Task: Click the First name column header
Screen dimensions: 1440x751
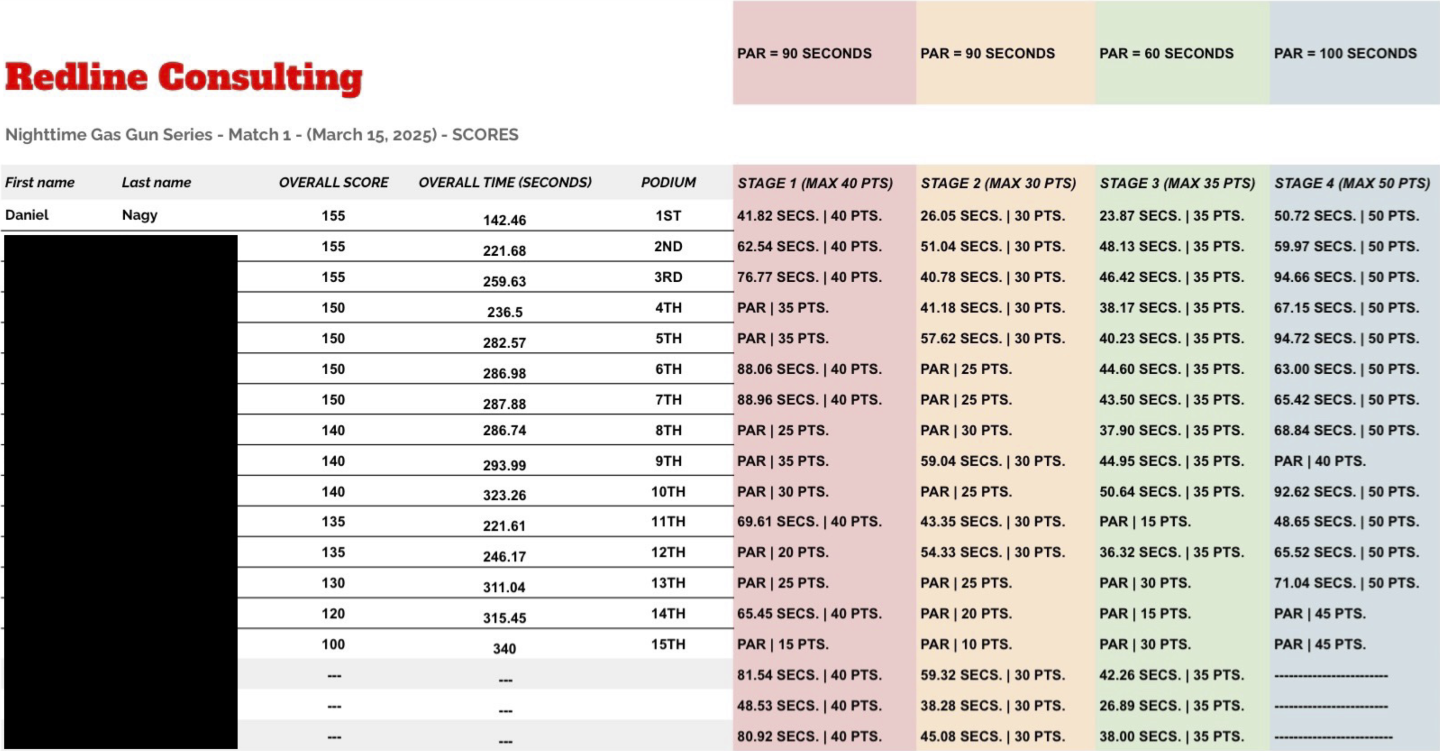Action: point(40,183)
